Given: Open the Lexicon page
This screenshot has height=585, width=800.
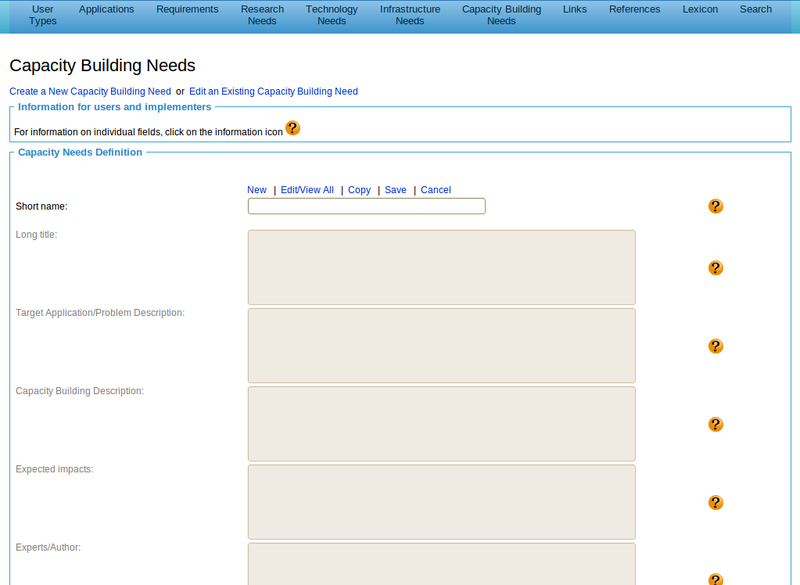Looking at the screenshot, I should [x=700, y=9].
